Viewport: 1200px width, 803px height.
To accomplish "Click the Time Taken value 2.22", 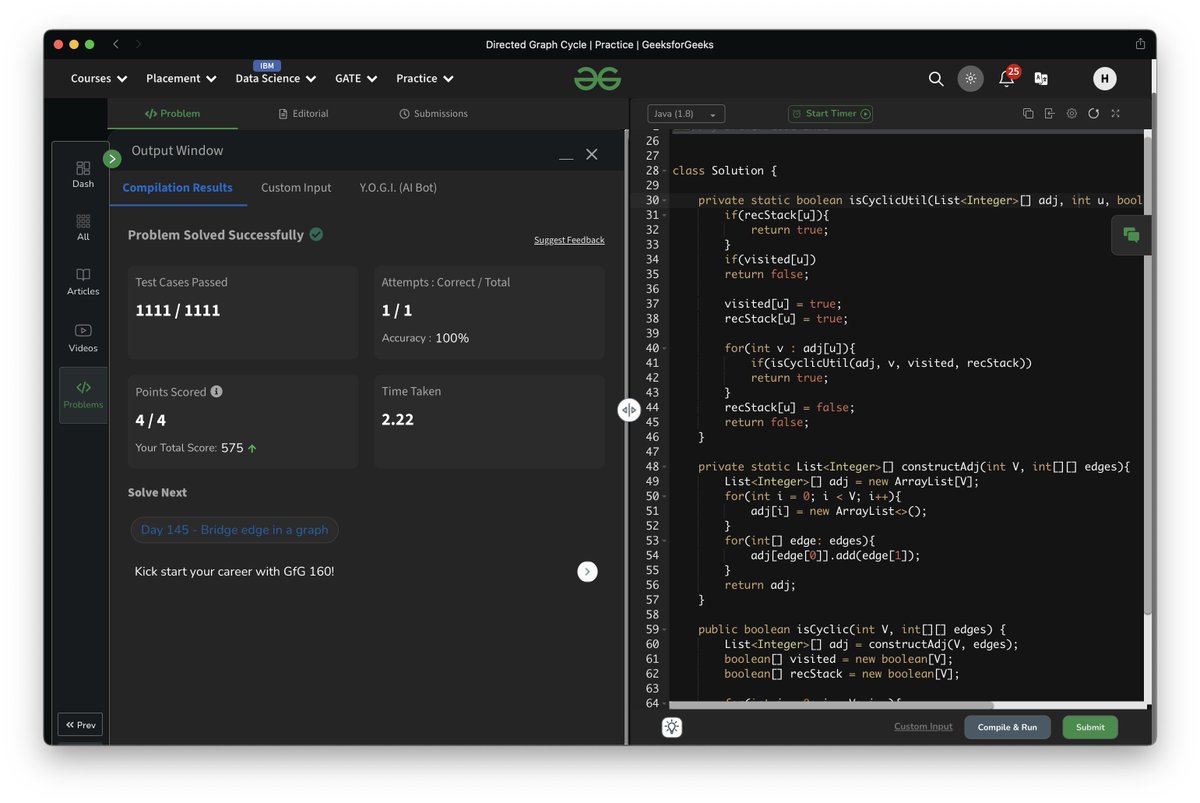I will 397,420.
